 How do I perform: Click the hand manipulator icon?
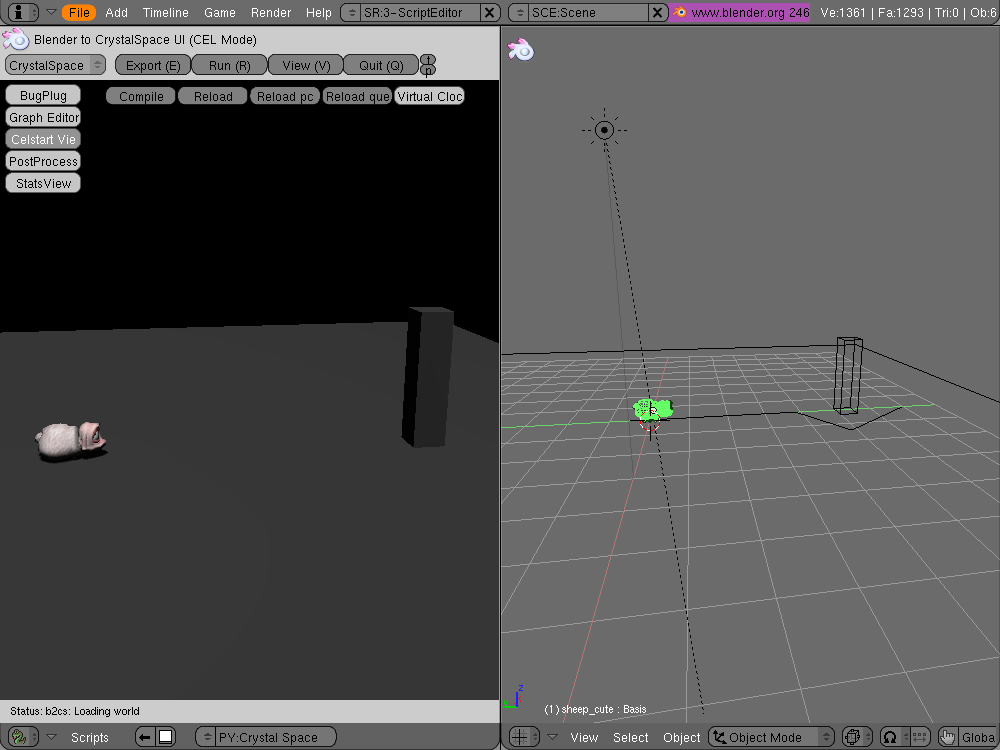pyautogui.click(x=946, y=737)
